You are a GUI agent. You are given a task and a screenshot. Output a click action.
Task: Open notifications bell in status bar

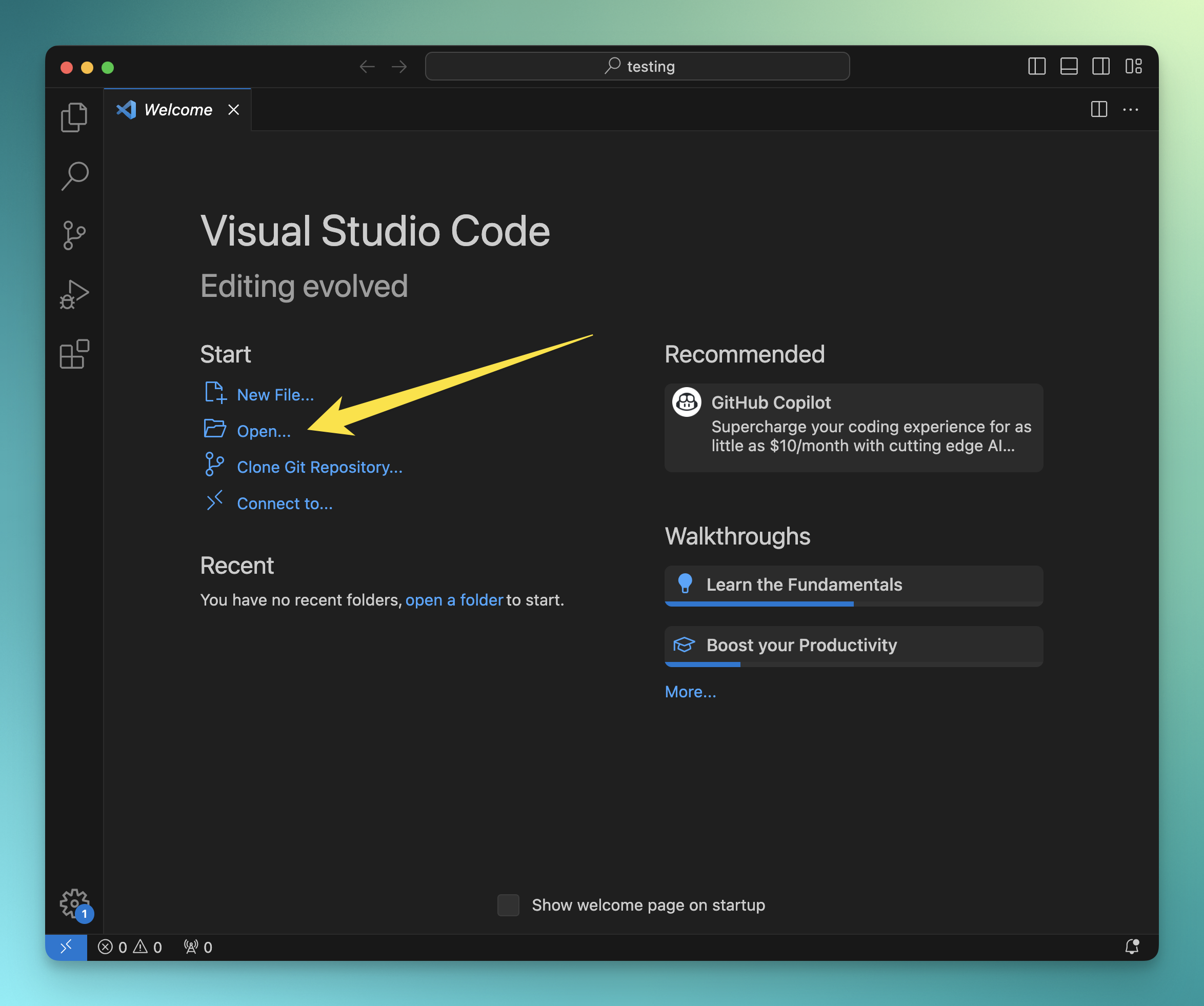pos(1132,947)
